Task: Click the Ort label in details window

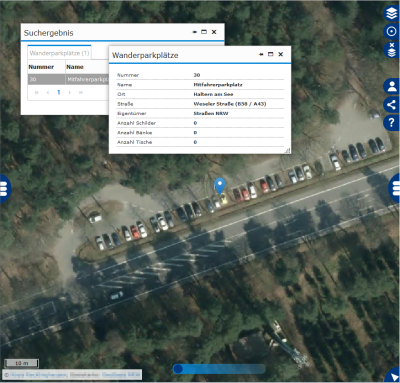Action: click(x=121, y=94)
